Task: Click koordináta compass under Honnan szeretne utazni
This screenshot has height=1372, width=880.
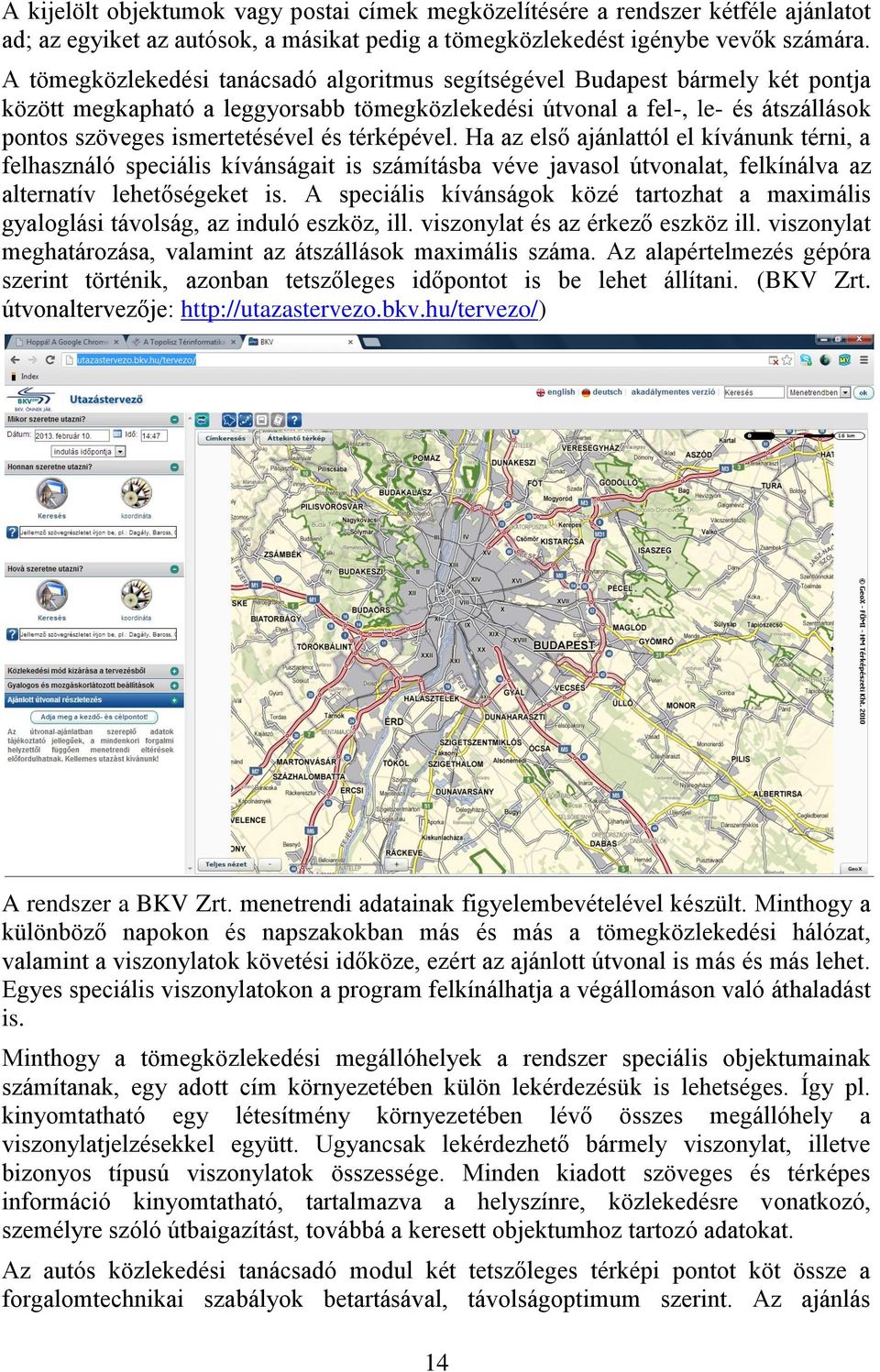Action: (x=136, y=493)
